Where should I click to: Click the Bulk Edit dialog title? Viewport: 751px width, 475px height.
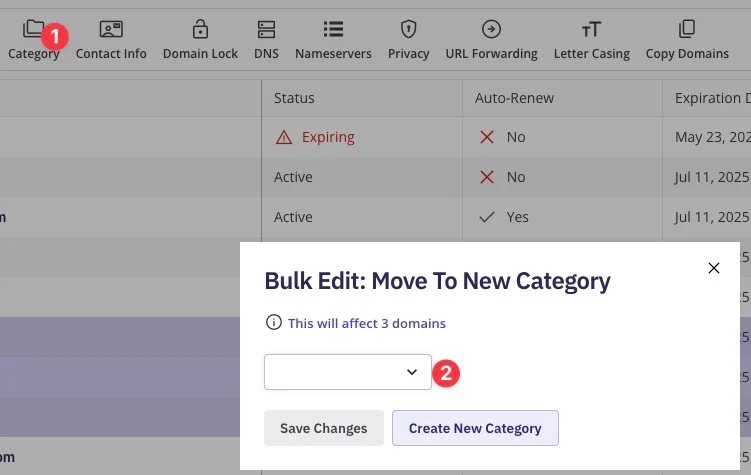pos(437,281)
